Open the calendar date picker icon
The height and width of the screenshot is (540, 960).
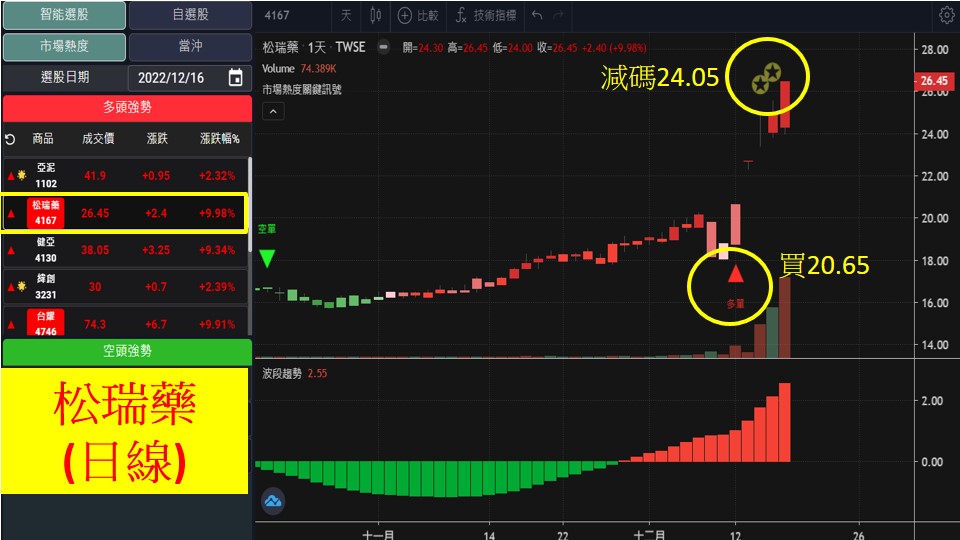point(235,77)
